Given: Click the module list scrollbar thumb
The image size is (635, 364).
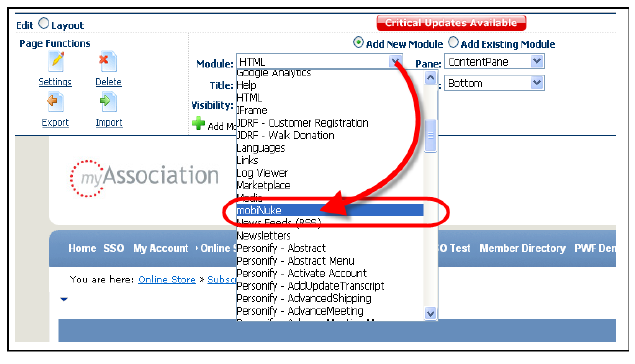Looking at the screenshot, I should click(x=430, y=136).
